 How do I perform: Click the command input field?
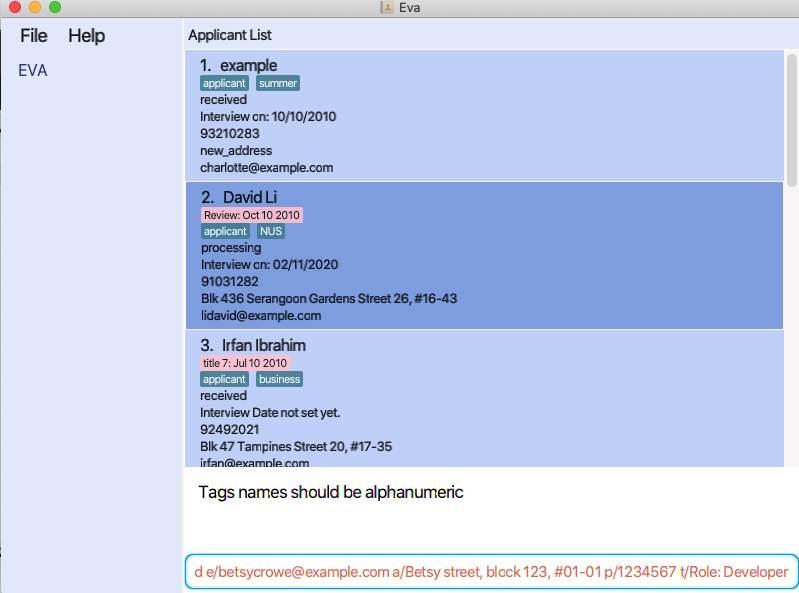pos(491,572)
